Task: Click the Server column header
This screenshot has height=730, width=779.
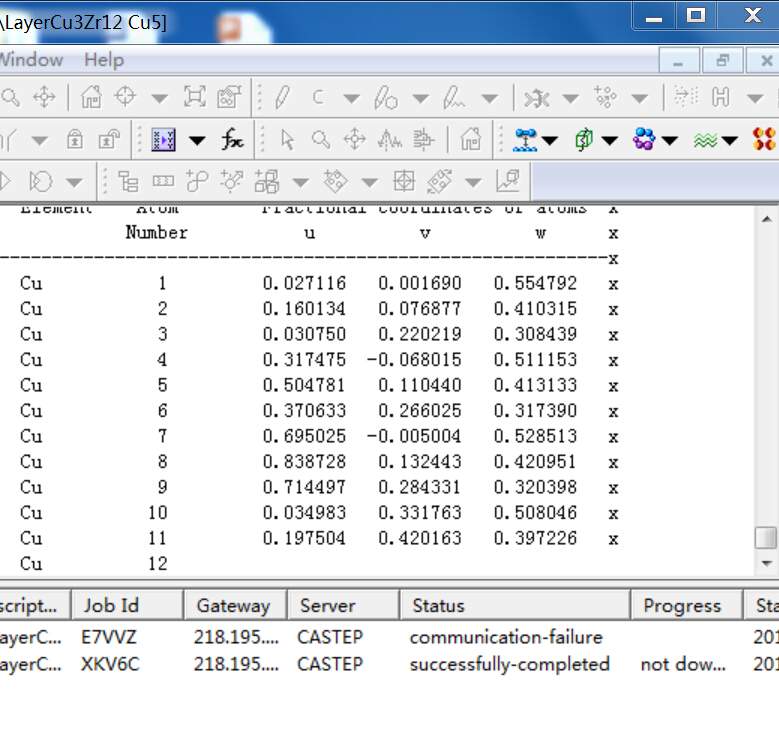Action: pyautogui.click(x=343, y=605)
